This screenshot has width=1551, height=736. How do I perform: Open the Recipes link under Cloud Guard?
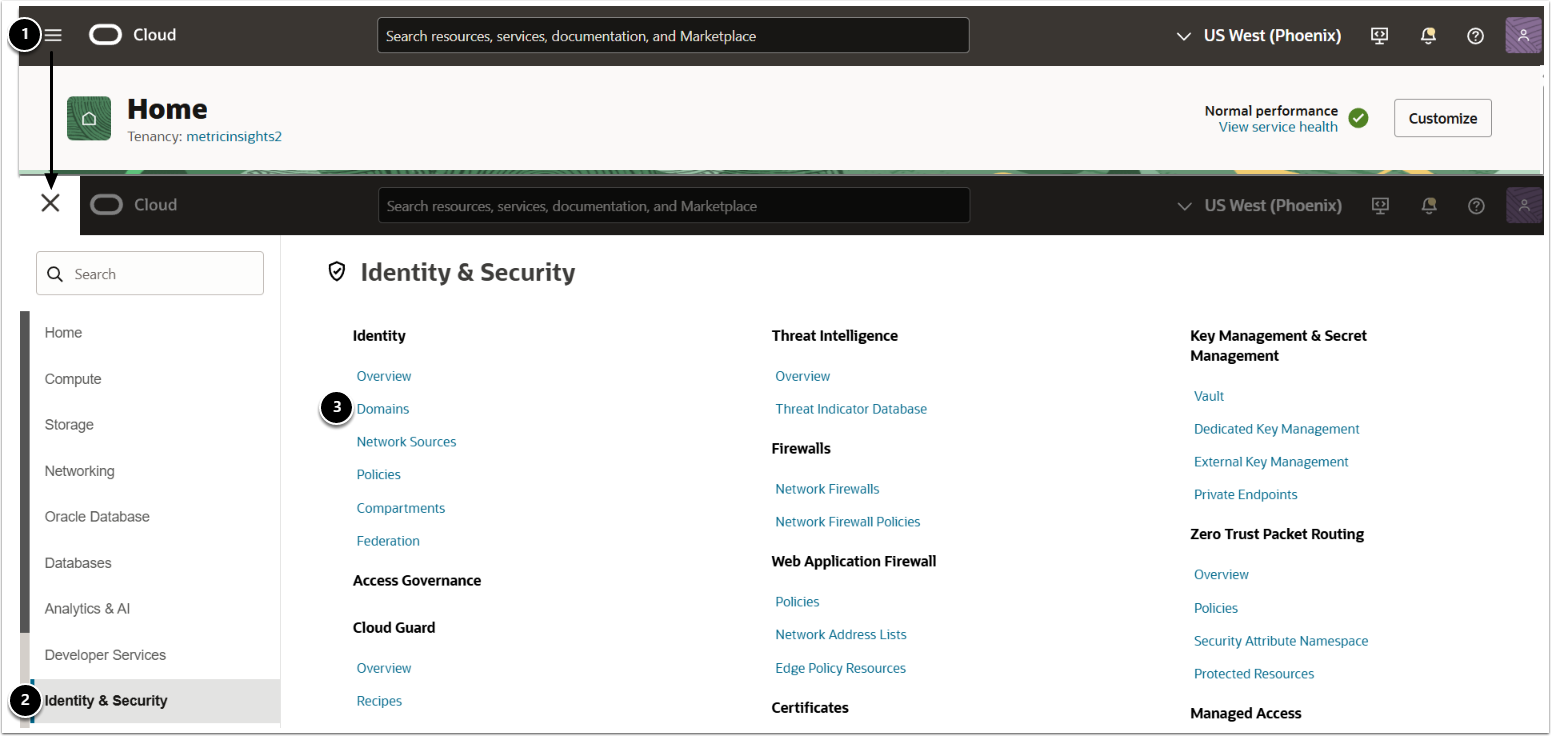379,701
